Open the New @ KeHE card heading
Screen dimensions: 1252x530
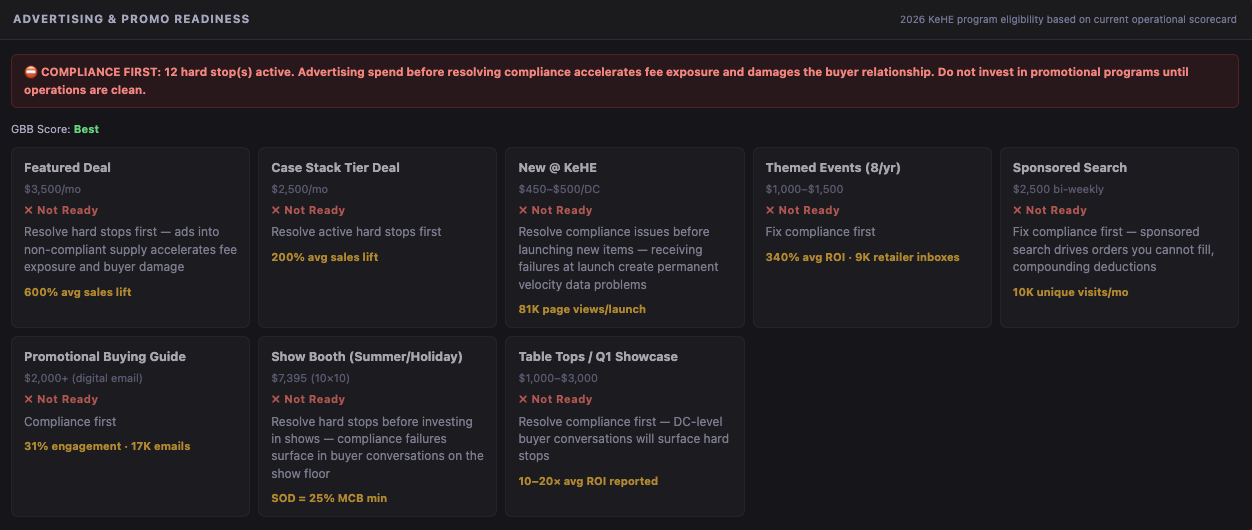coord(557,168)
